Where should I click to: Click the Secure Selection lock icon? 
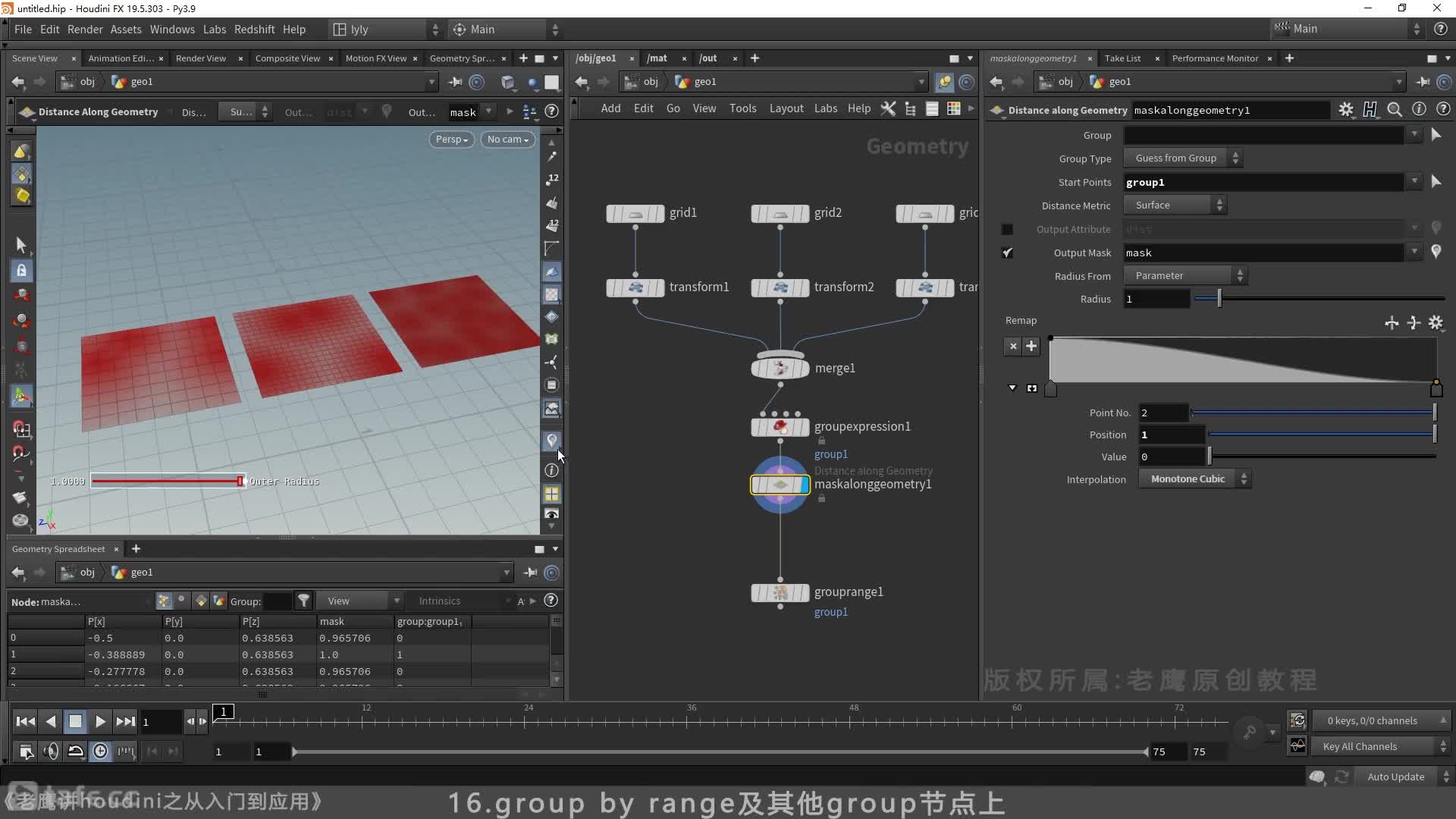pos(21,270)
